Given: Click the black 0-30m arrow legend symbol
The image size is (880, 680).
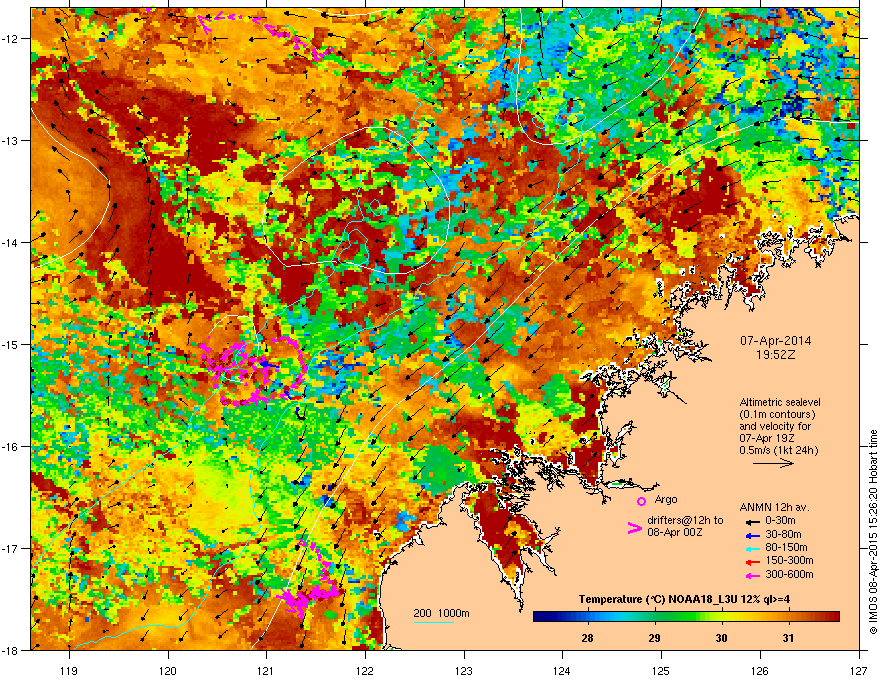Looking at the screenshot, I should click(753, 521).
